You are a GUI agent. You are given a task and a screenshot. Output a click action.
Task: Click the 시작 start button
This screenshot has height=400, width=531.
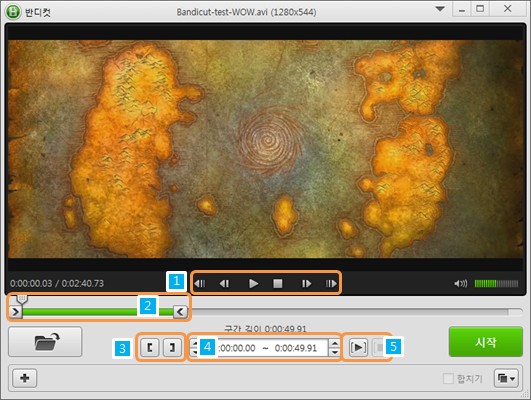(486, 342)
